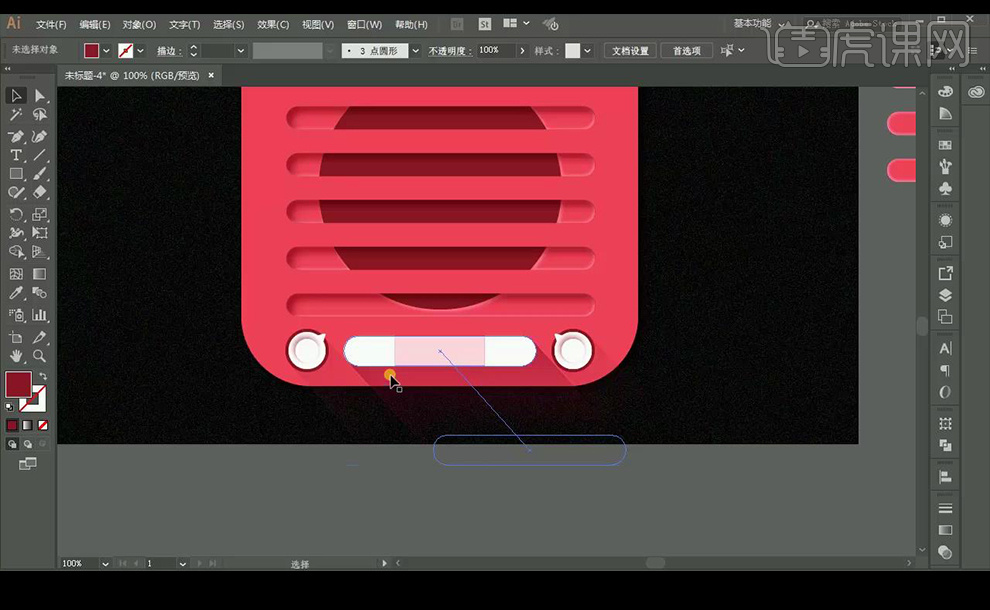Set paint mode to None

[x=43, y=425]
